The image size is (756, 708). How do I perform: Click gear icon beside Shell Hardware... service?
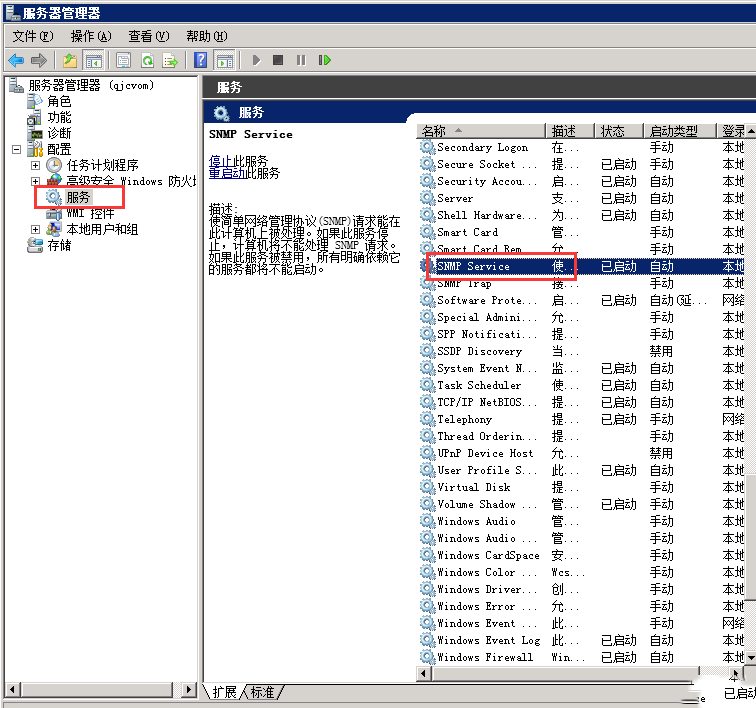(x=427, y=215)
